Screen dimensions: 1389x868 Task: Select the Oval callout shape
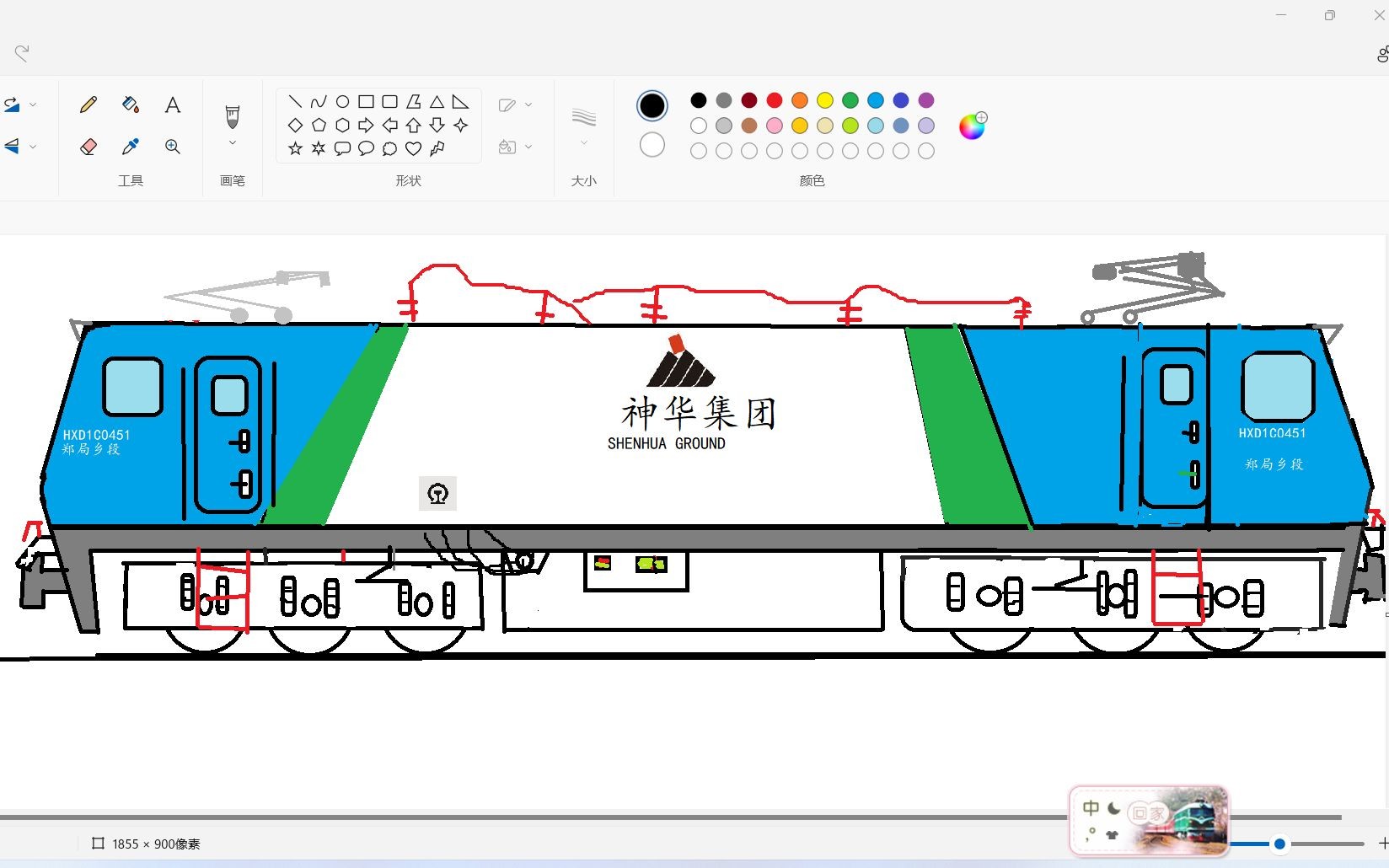366,148
